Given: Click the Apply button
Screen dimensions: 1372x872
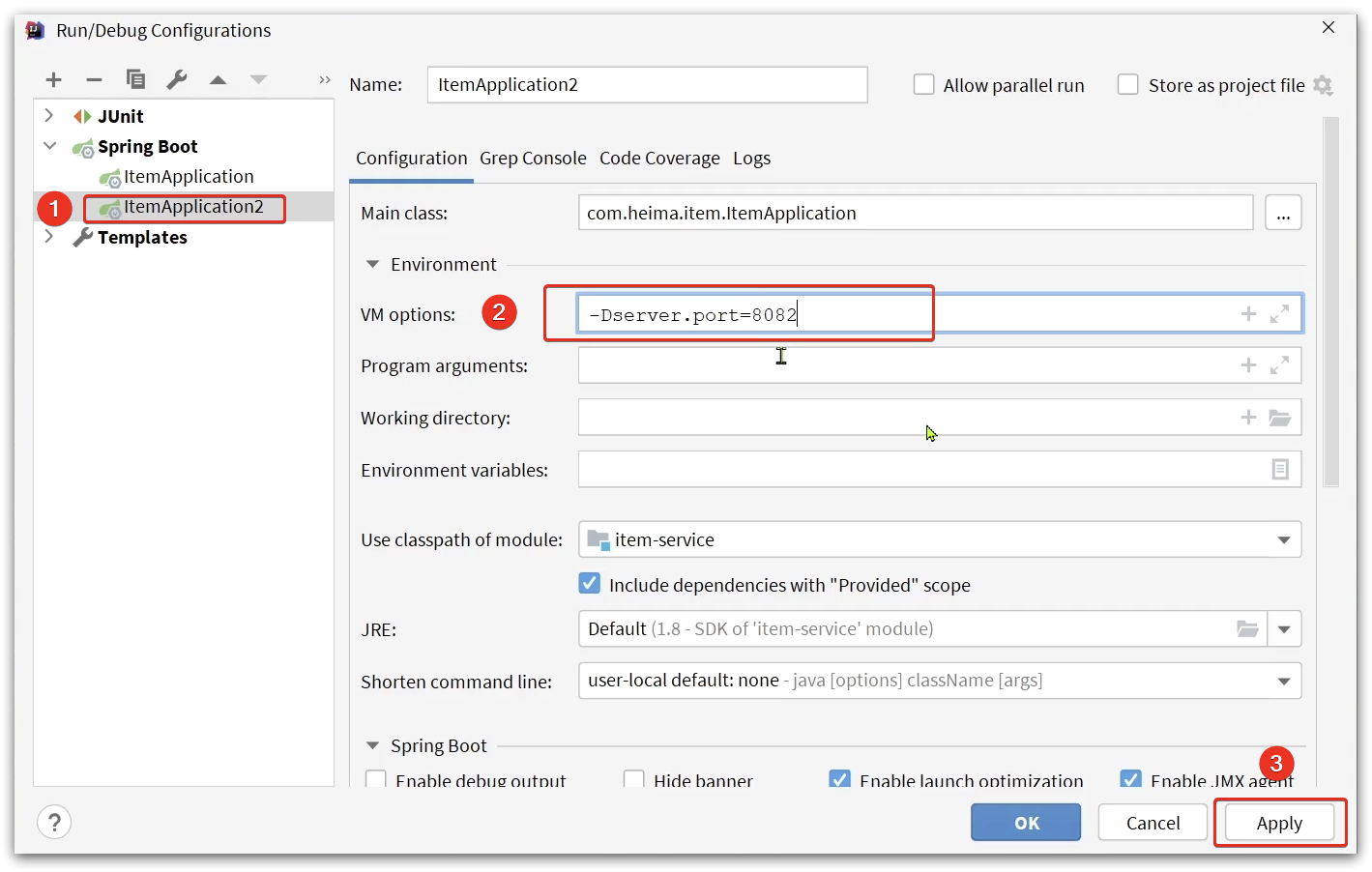Looking at the screenshot, I should [1279, 823].
